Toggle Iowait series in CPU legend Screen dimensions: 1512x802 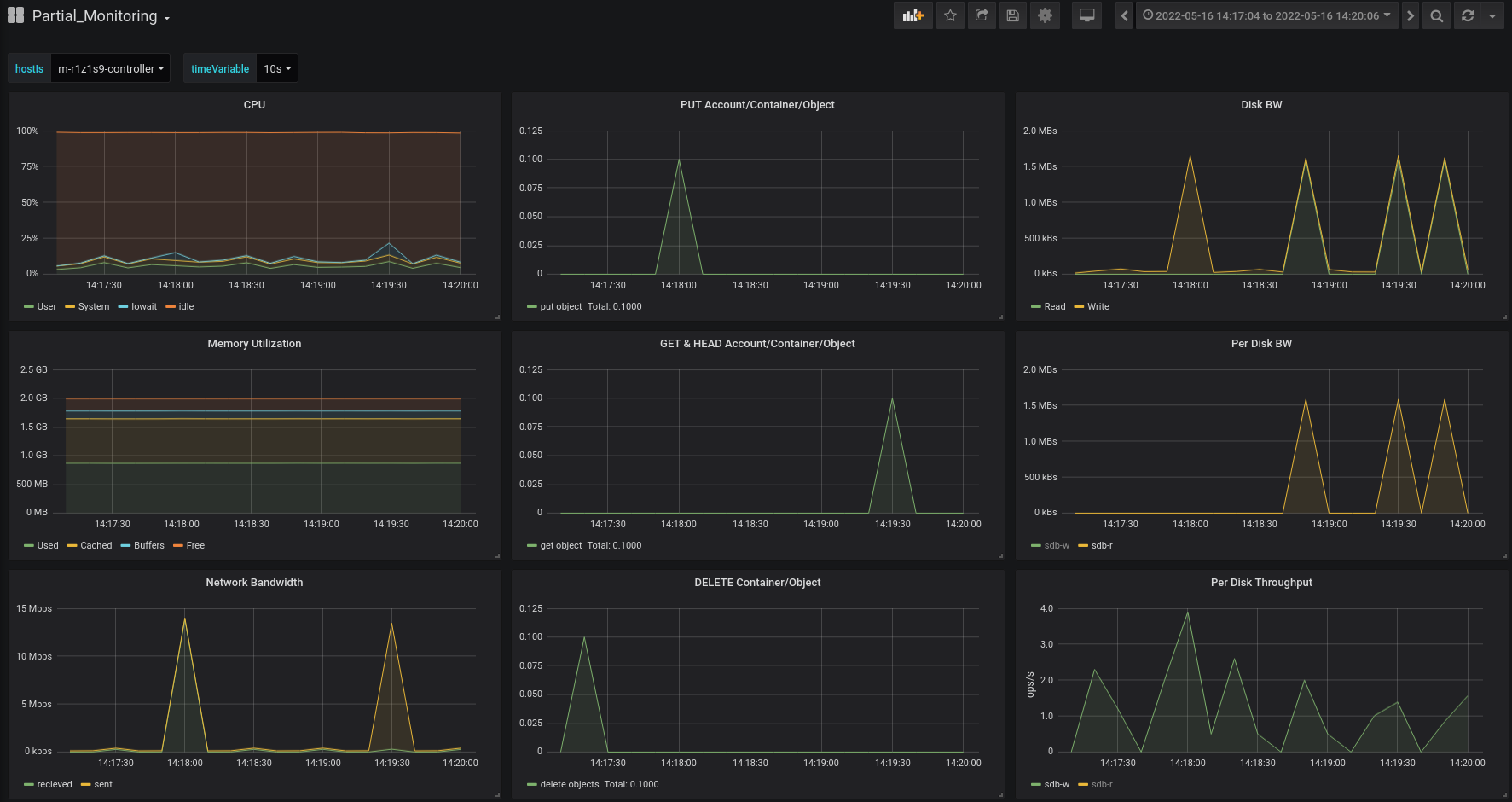(143, 306)
